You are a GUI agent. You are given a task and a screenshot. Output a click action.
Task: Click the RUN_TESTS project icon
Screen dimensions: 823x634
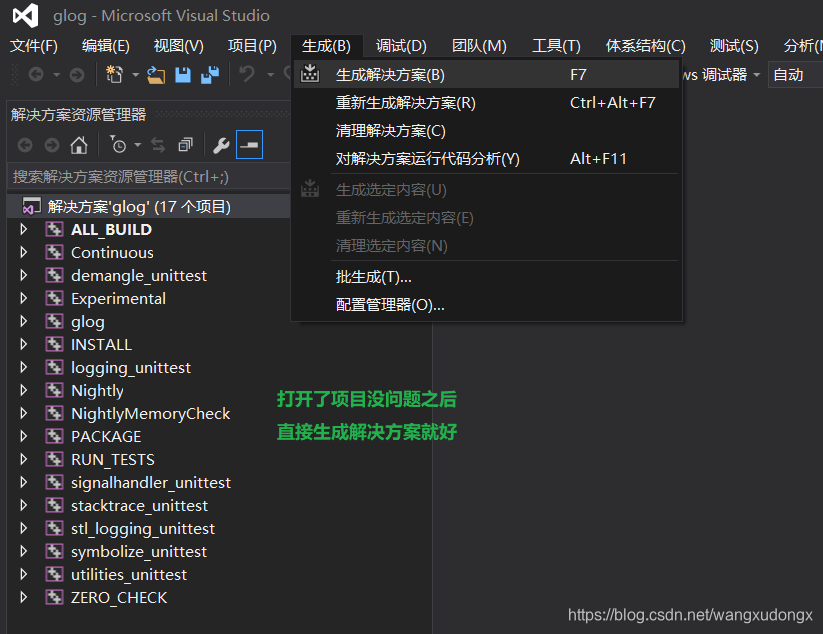(54, 459)
